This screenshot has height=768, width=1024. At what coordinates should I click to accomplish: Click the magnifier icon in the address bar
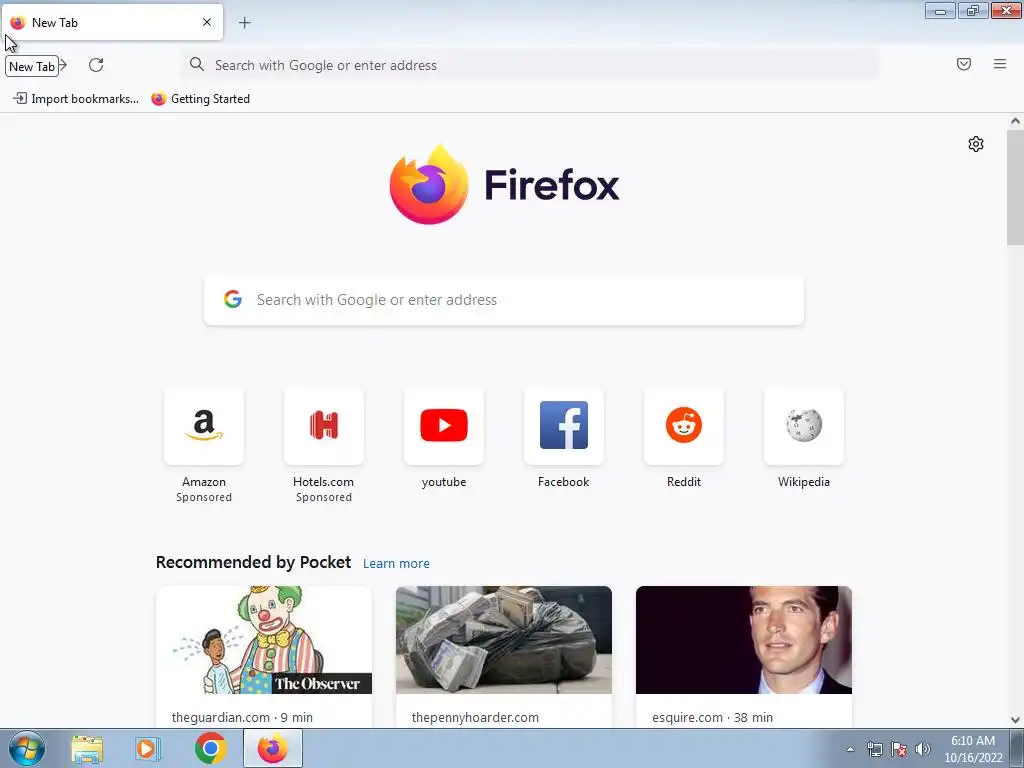click(x=197, y=64)
